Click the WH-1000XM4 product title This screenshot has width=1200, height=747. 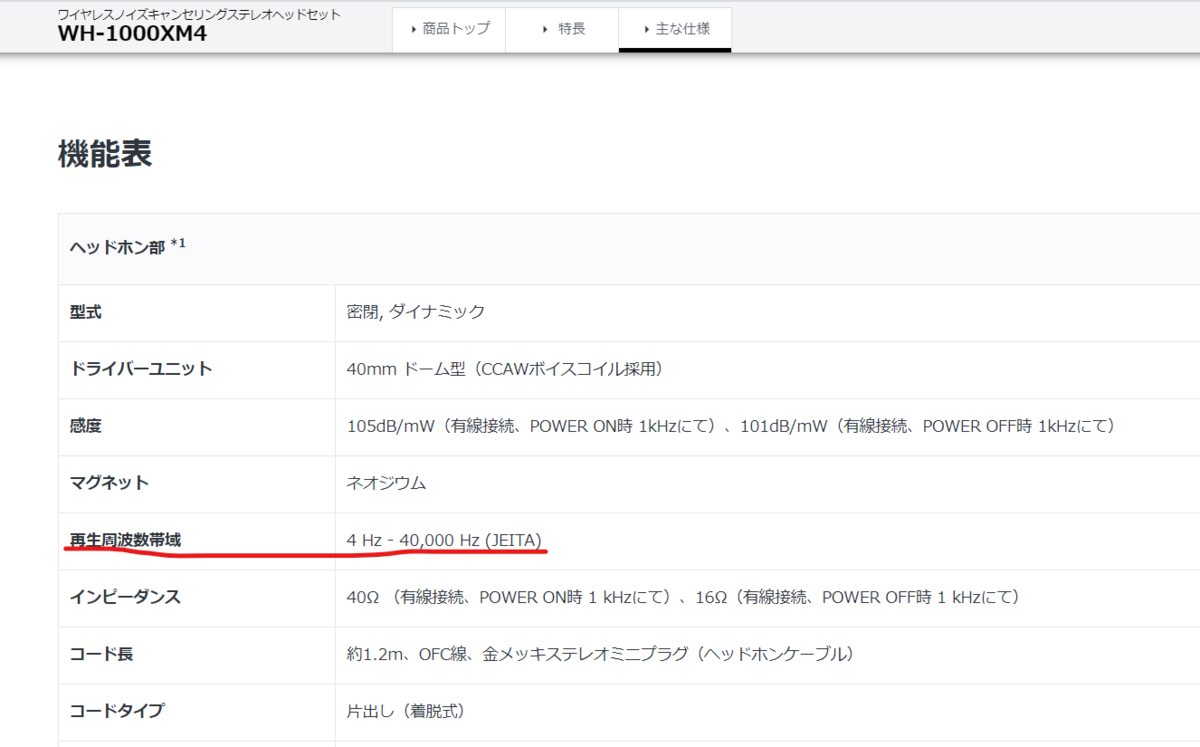tap(132, 35)
